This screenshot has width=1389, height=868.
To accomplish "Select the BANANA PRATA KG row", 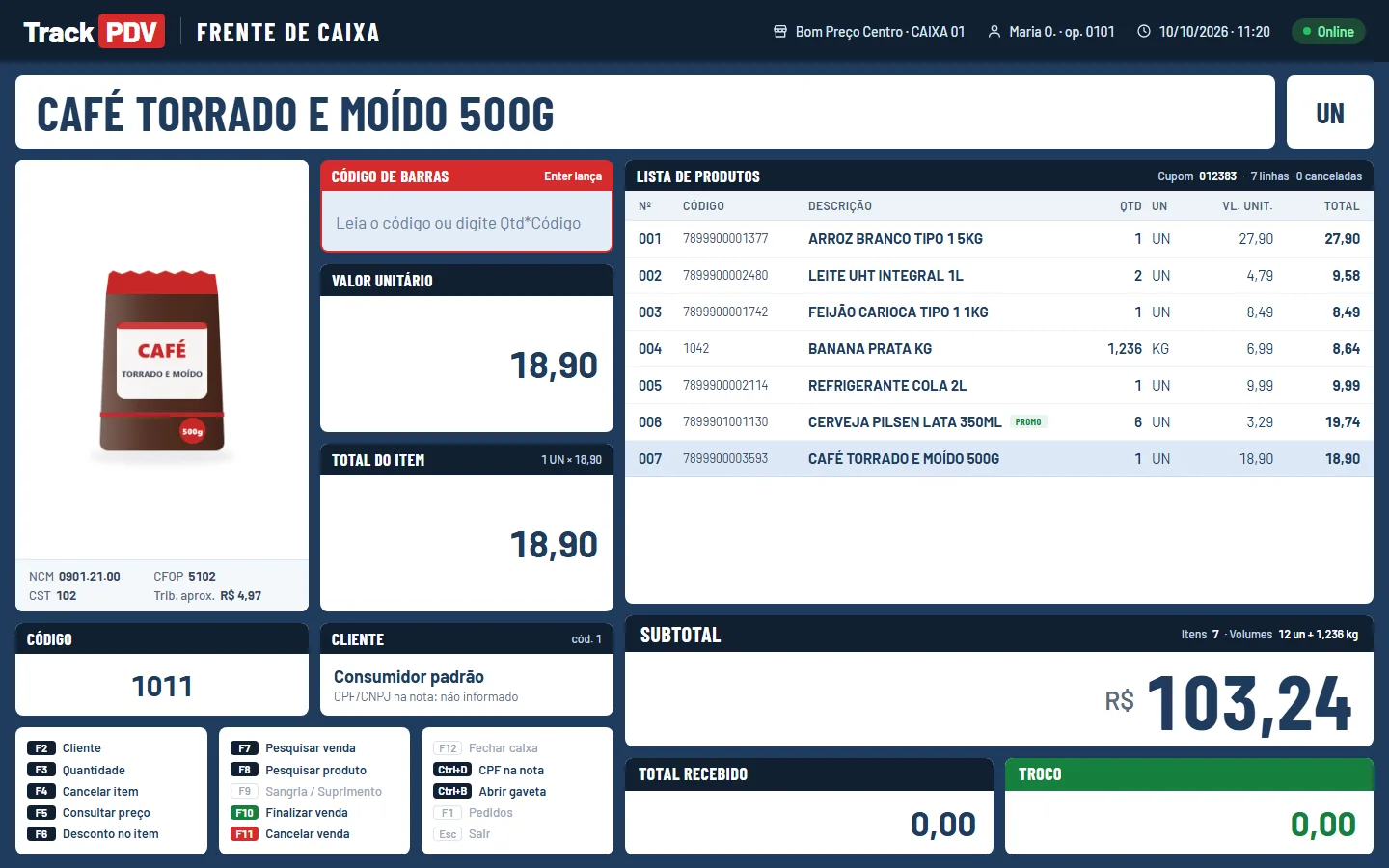I will (999, 349).
